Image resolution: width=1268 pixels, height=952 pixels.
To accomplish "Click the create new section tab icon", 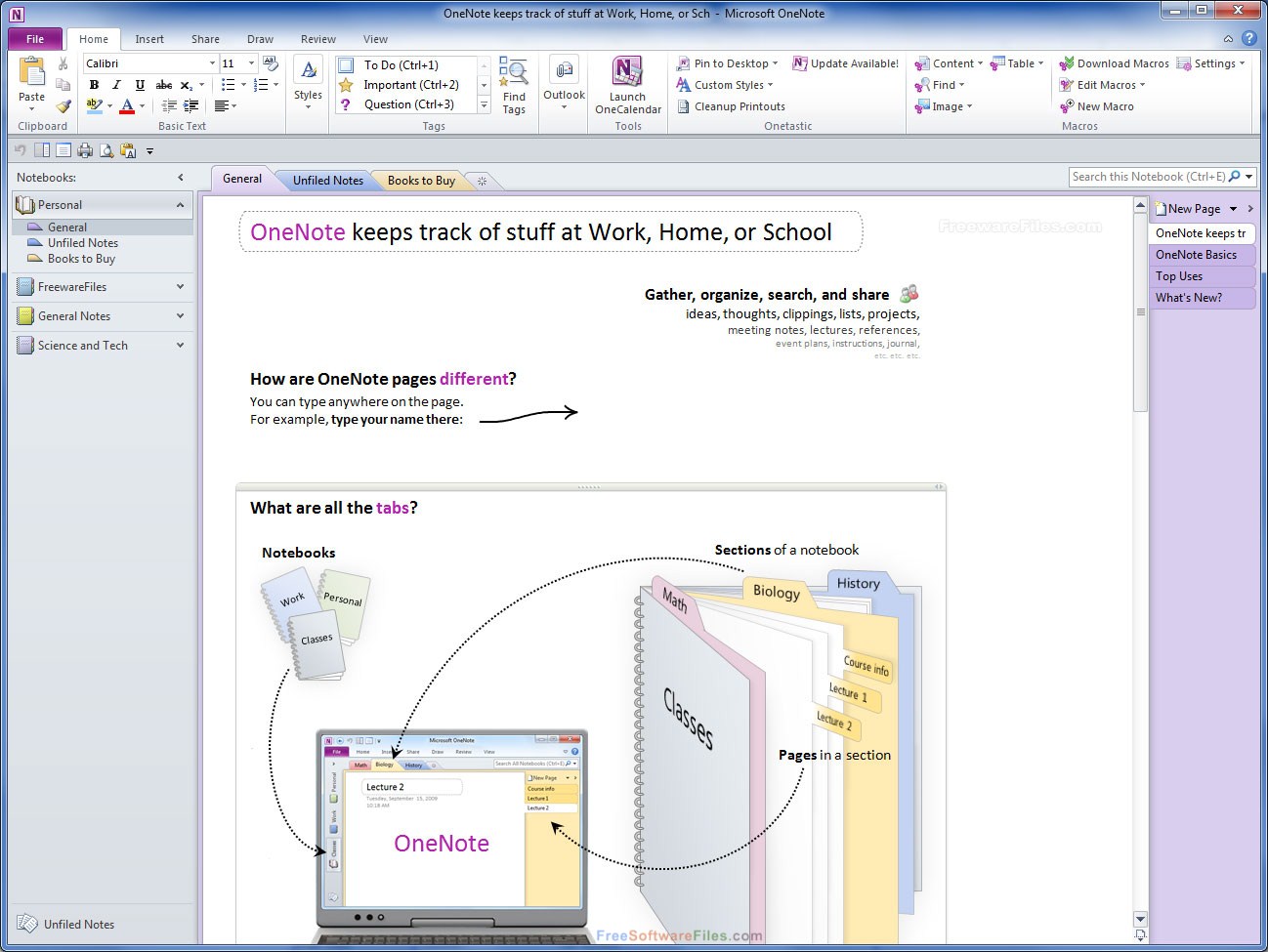I will tap(482, 182).
